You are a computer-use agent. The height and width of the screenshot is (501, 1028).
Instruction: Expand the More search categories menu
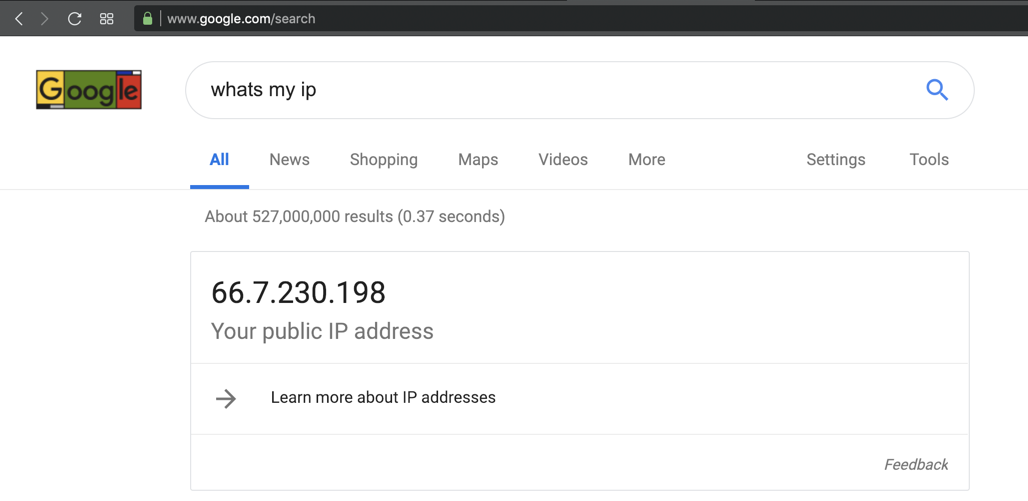click(x=646, y=160)
